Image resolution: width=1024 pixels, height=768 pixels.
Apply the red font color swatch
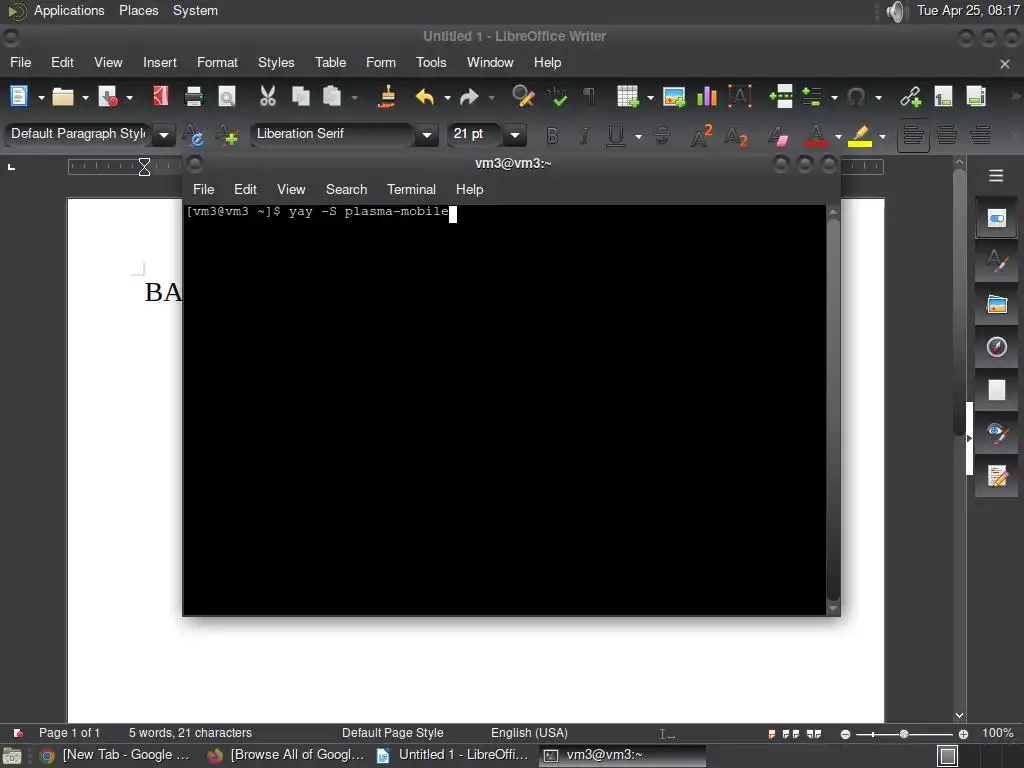coord(815,136)
